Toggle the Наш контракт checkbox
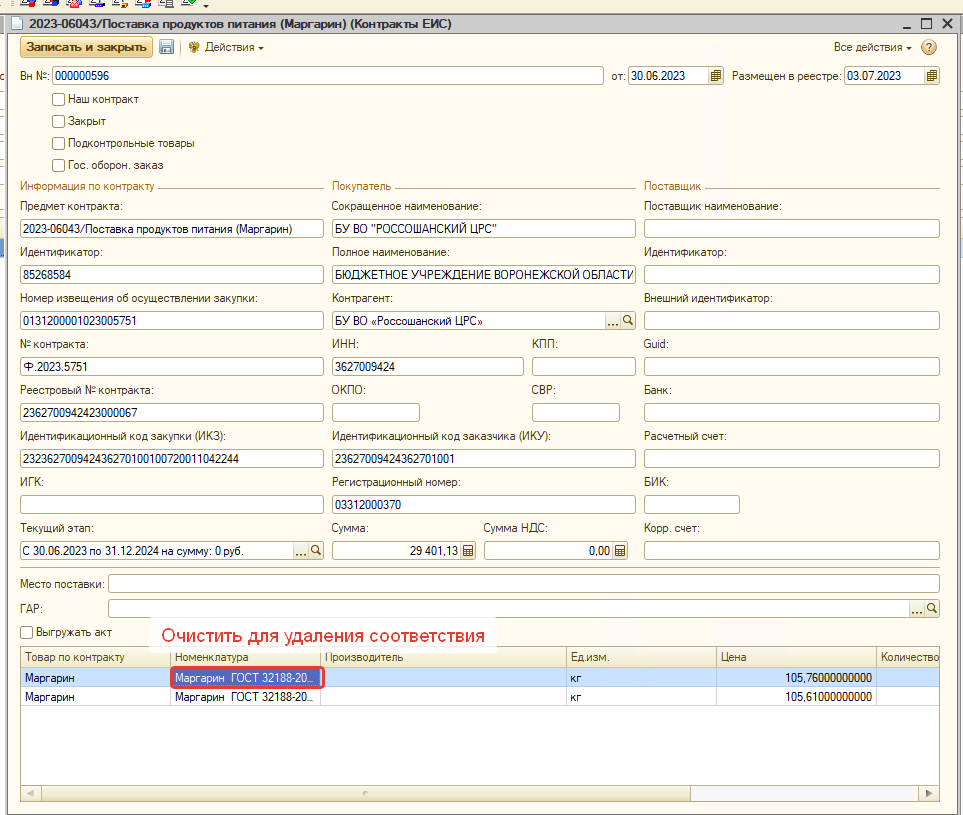This screenshot has width=963, height=815. click(58, 99)
